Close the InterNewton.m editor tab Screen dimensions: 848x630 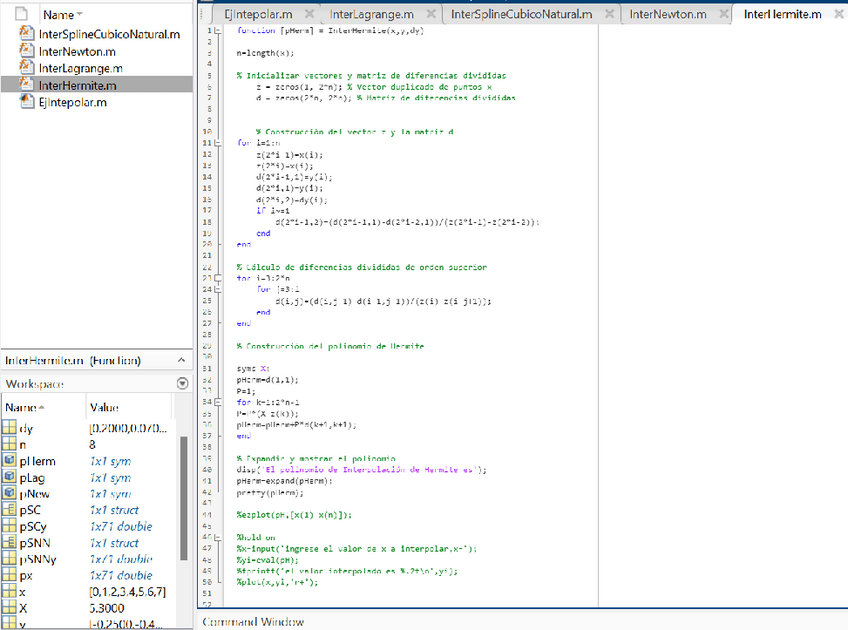pyautogui.click(x=724, y=15)
